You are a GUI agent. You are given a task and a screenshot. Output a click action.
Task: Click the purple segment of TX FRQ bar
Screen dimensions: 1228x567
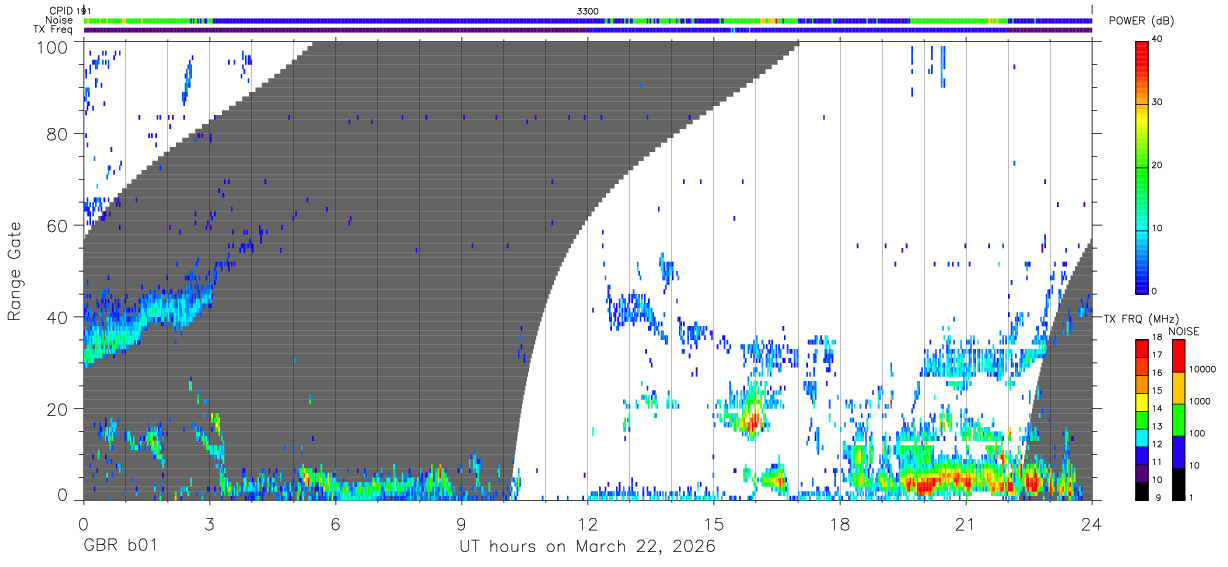1141,471
